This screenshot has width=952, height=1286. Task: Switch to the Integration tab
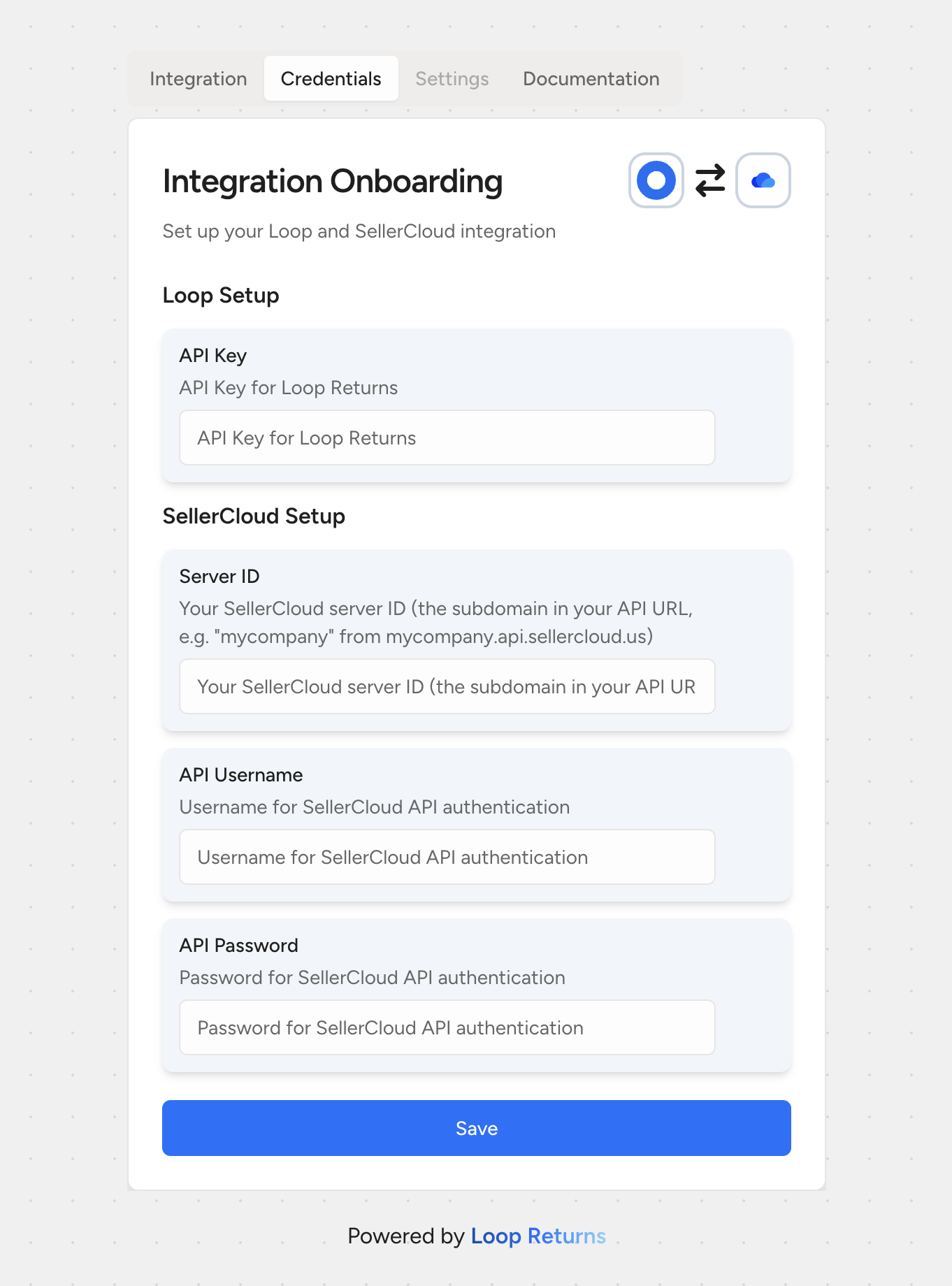(199, 78)
